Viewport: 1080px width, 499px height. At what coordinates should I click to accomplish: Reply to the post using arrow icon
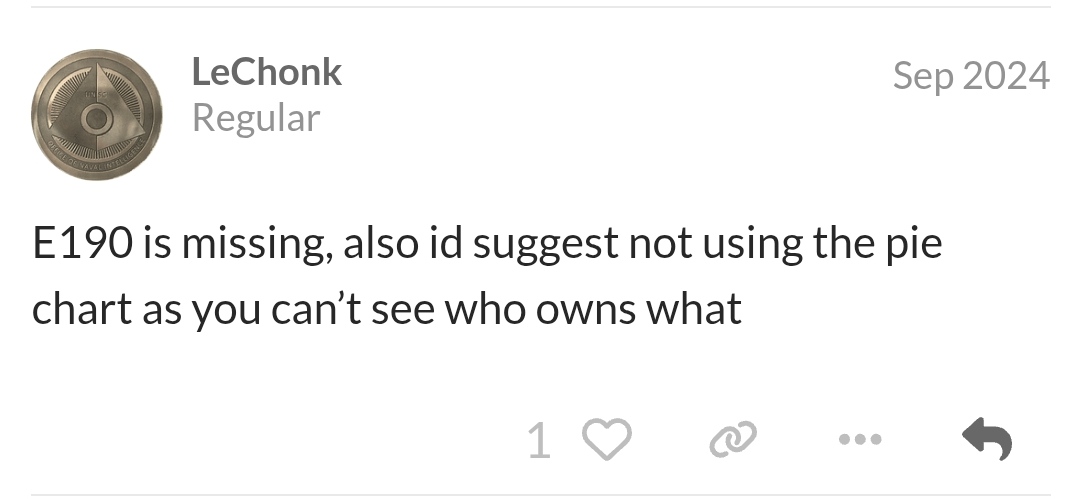pyautogui.click(x=987, y=440)
